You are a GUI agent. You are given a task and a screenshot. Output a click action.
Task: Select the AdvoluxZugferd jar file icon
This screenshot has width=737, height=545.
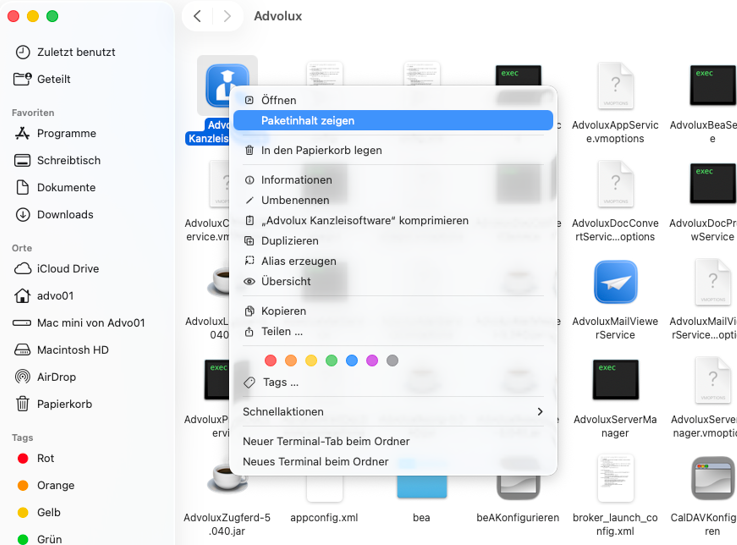click(227, 479)
